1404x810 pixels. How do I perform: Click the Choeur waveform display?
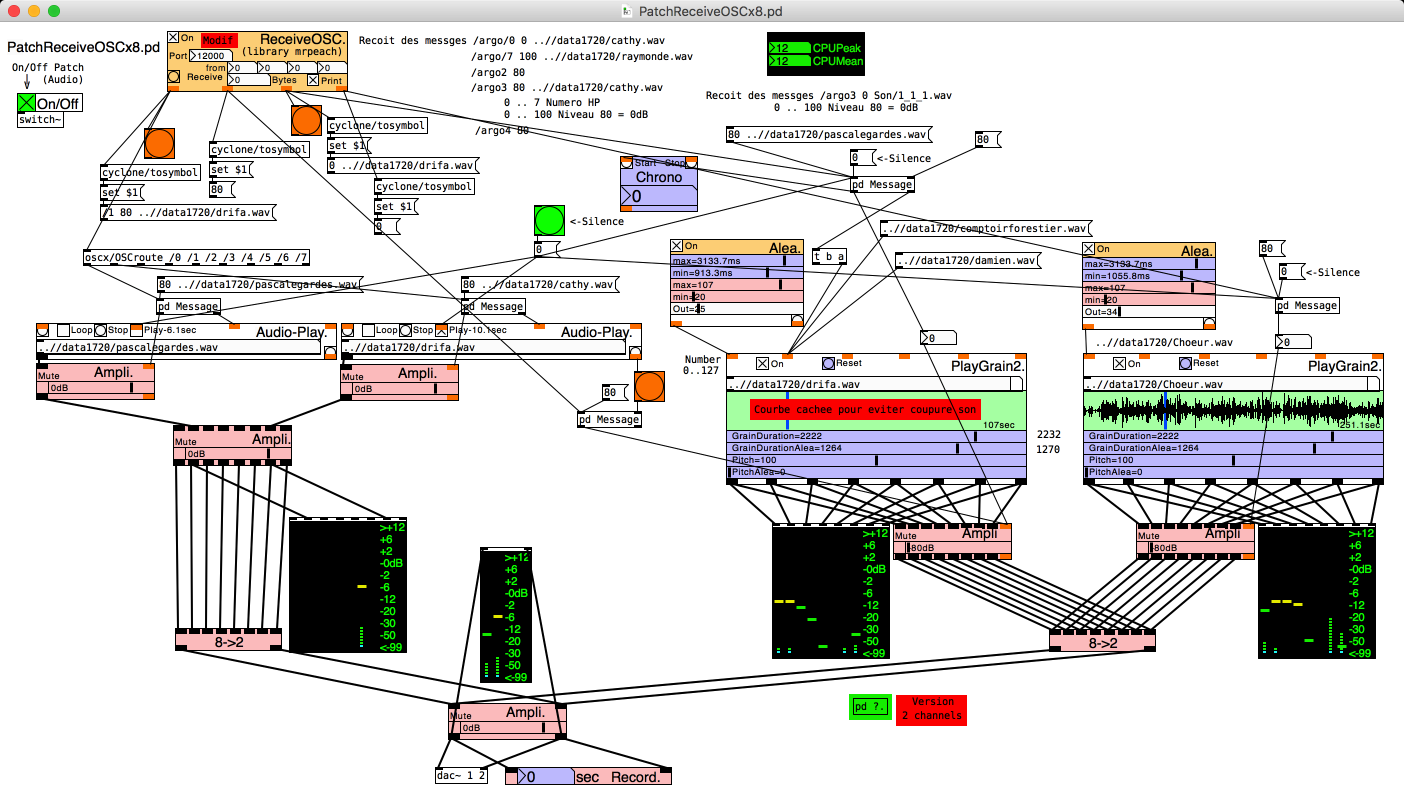point(1233,411)
